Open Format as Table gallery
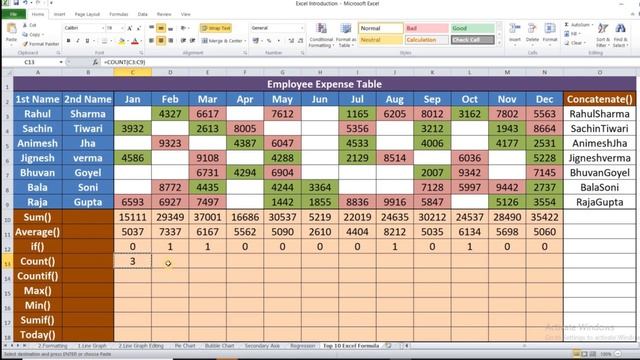Screen dimensions: 640x360 [x=346, y=35]
